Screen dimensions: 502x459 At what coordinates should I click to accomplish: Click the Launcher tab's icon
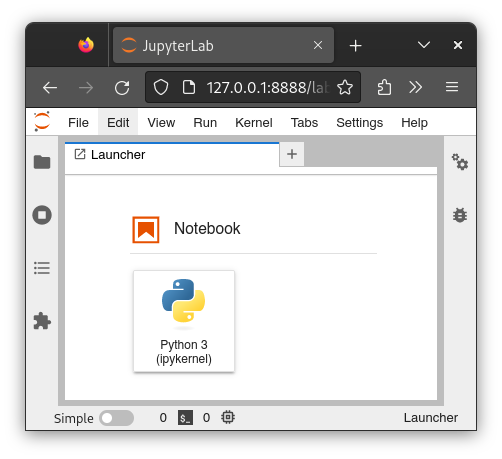pos(80,154)
